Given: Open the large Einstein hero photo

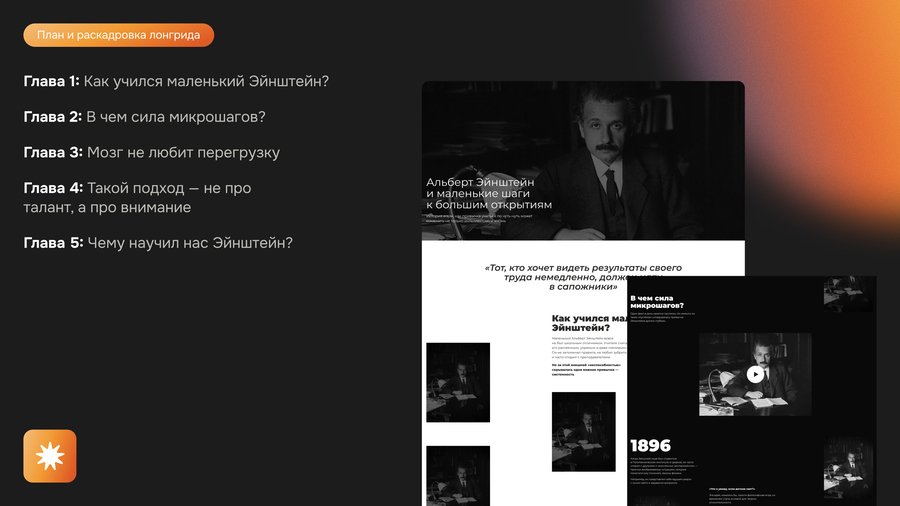Looking at the screenshot, I should click(x=583, y=161).
